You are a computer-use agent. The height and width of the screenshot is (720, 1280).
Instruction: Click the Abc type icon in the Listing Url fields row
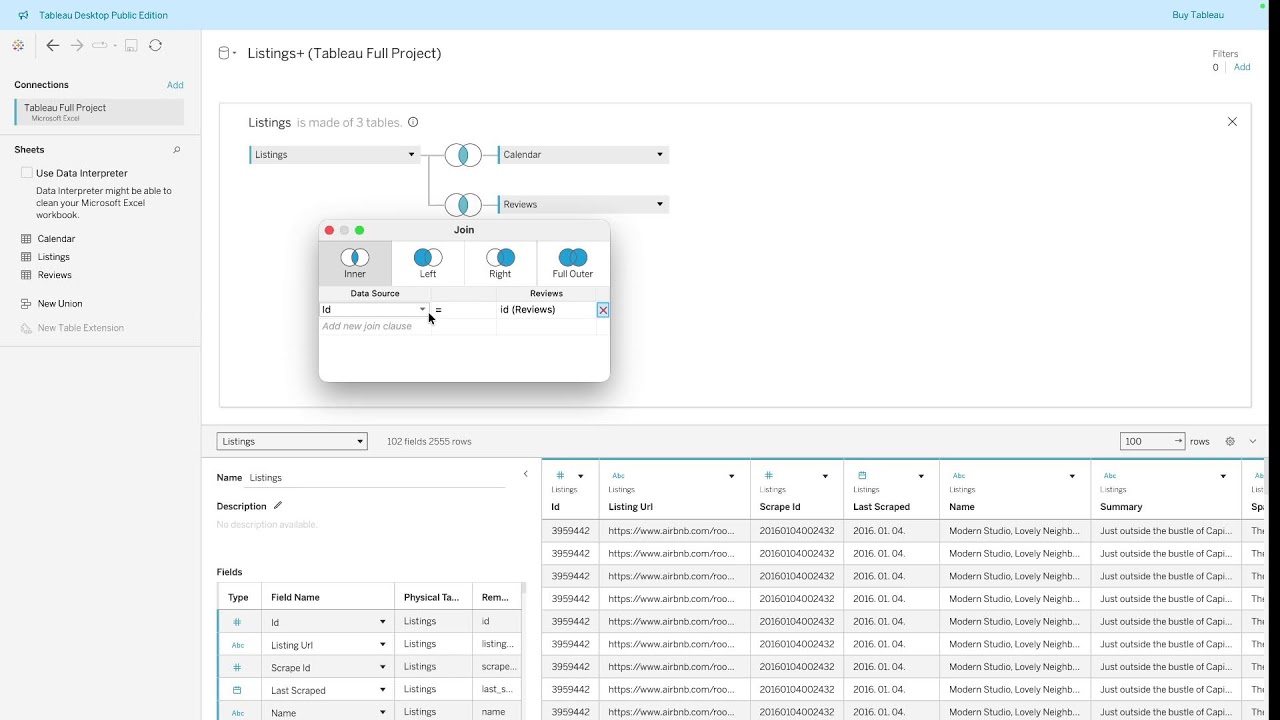(237, 645)
